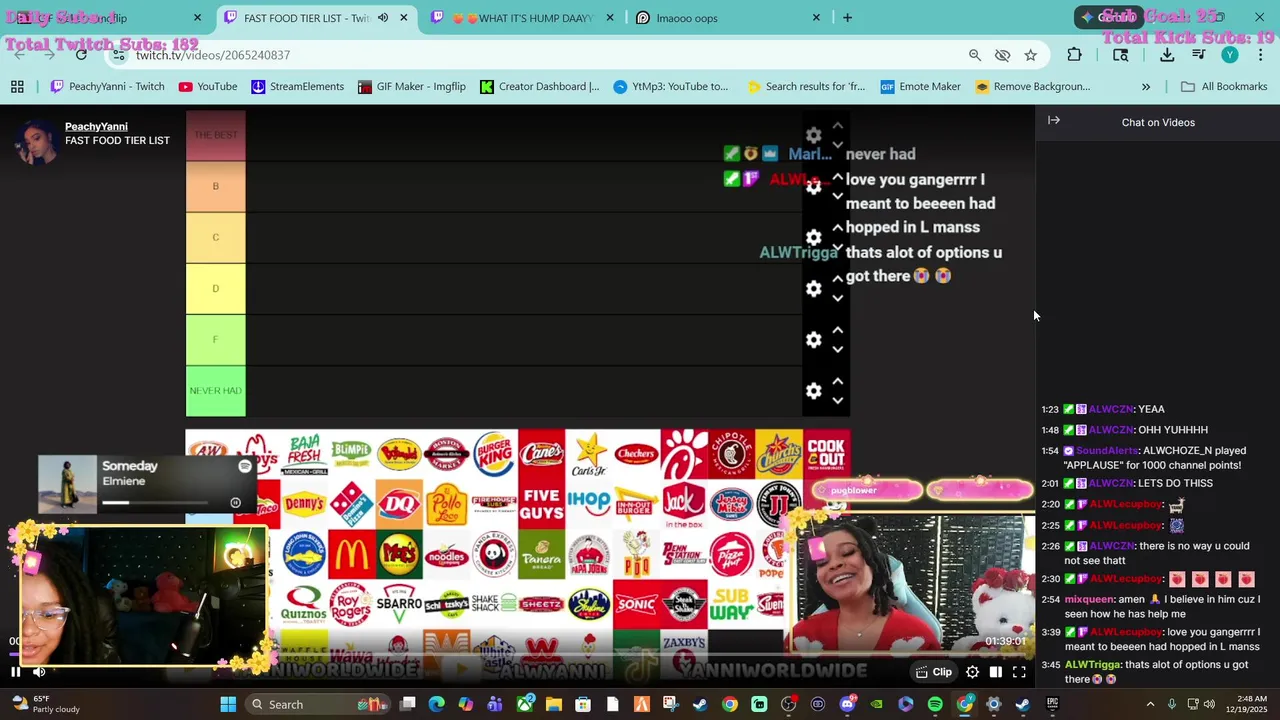
Task: Open Discord from the taskbar
Action: point(848,704)
